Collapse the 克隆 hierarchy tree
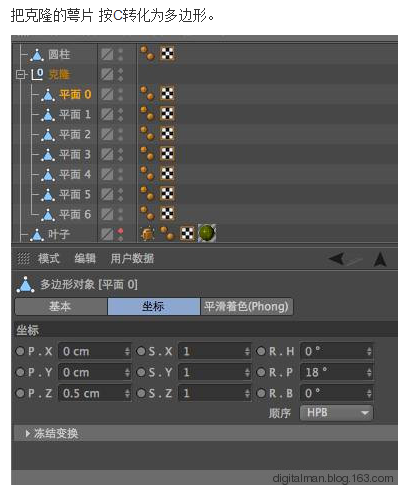 [x=20, y=75]
